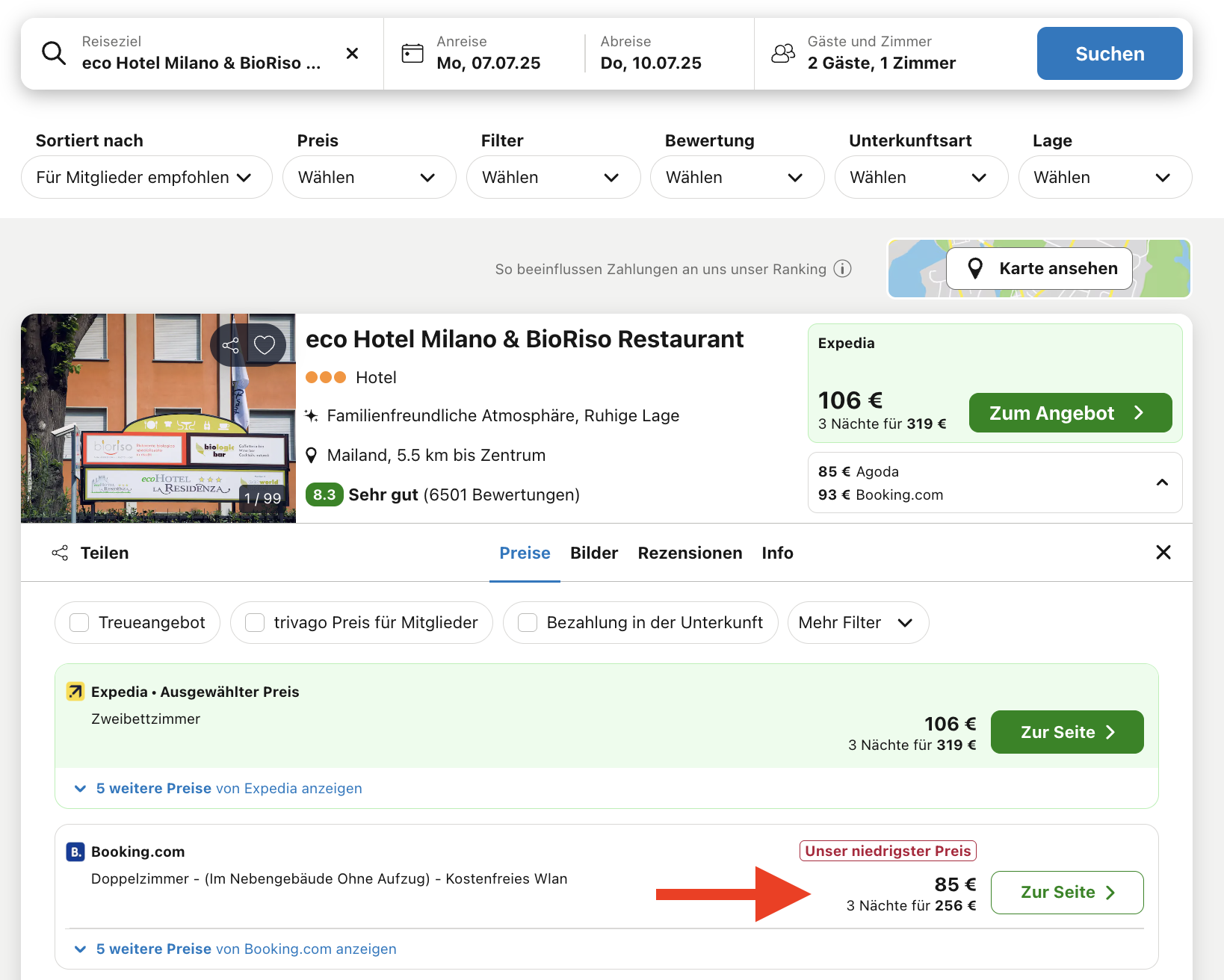Screen dimensions: 1224x980
Task: Click the guests and rooms icon
Action: 783,53
